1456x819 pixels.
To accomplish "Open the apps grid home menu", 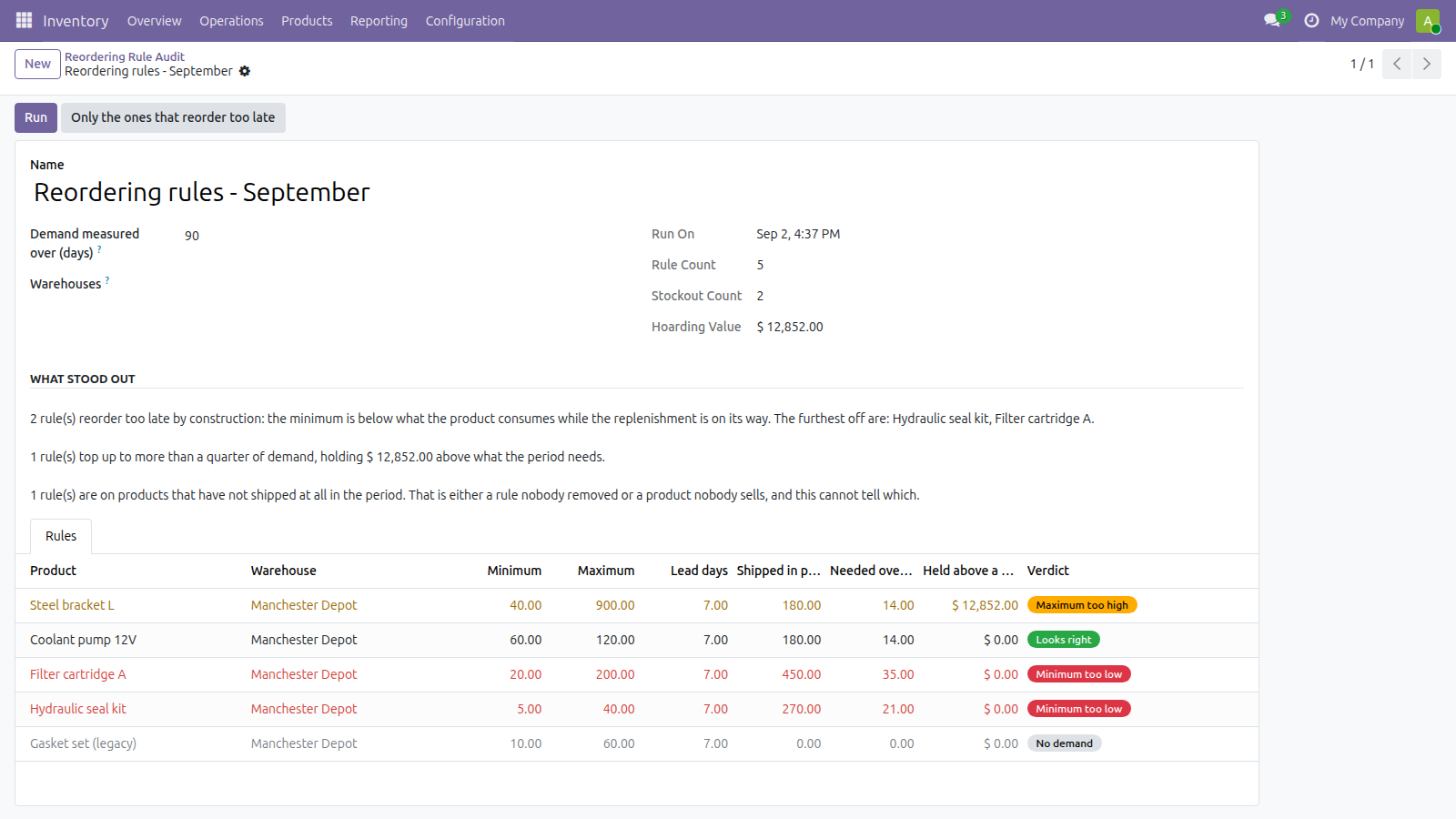I will click(x=24, y=20).
